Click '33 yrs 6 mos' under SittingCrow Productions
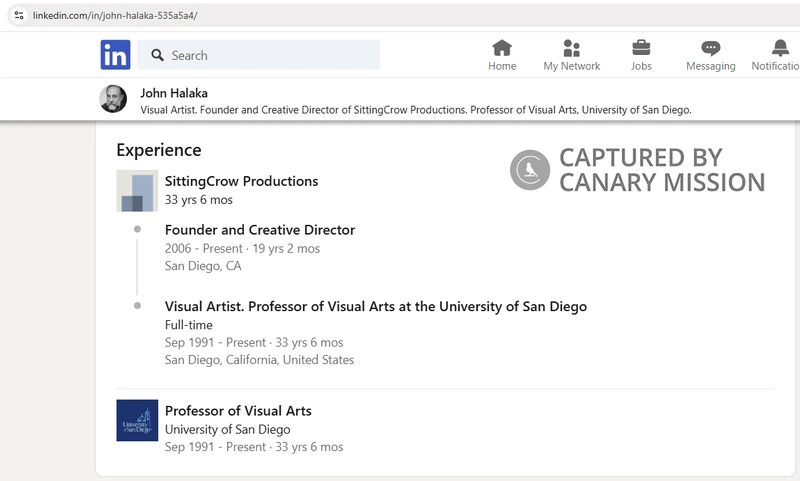Screen dimensions: 800x481 (x=198, y=200)
